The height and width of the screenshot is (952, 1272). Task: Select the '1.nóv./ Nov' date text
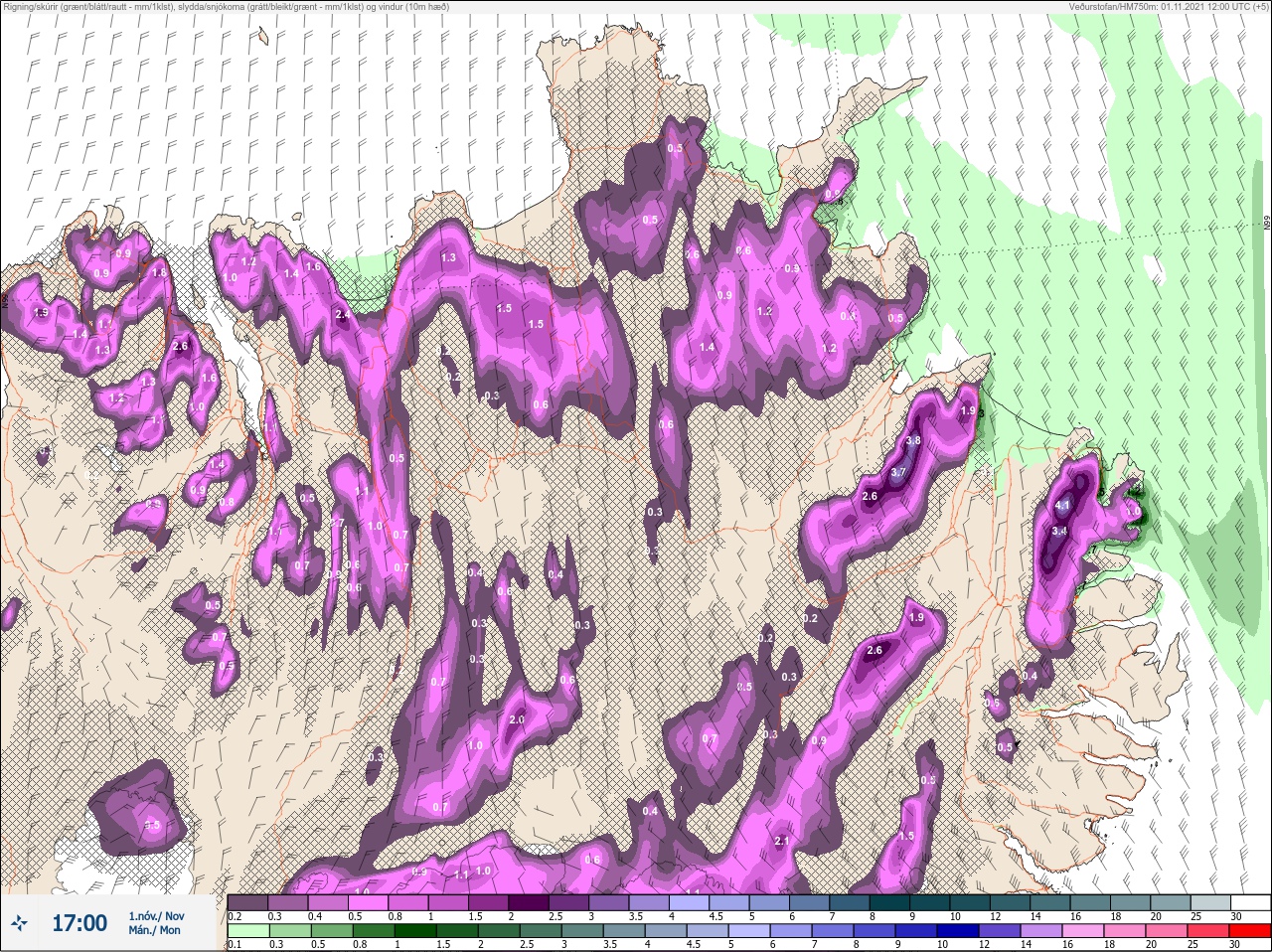(156, 915)
